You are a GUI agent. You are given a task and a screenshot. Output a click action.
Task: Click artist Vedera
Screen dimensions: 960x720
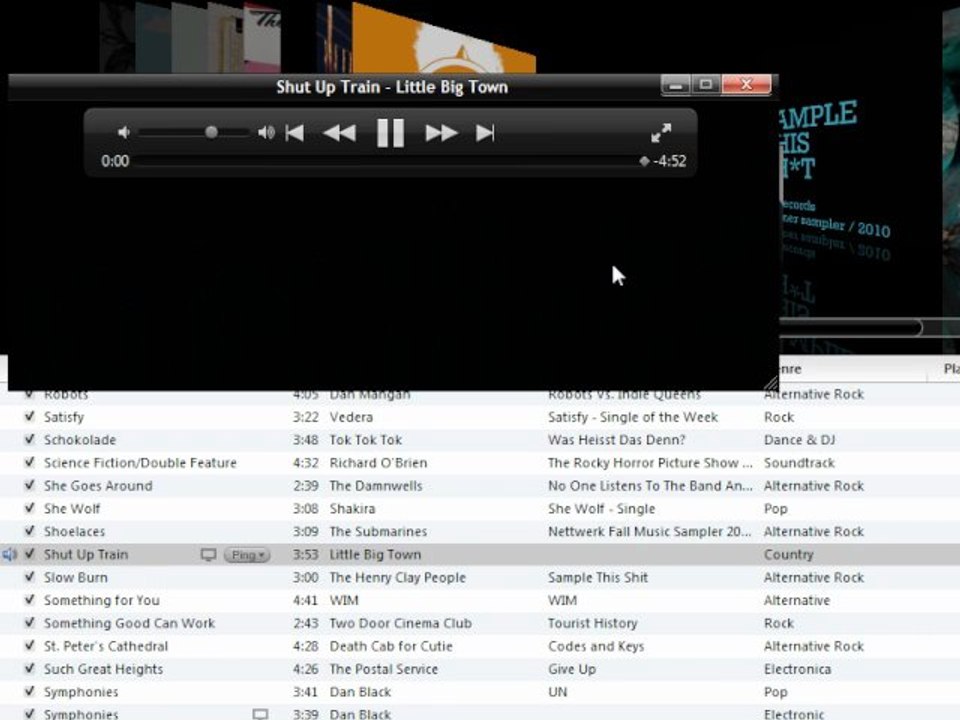point(351,417)
